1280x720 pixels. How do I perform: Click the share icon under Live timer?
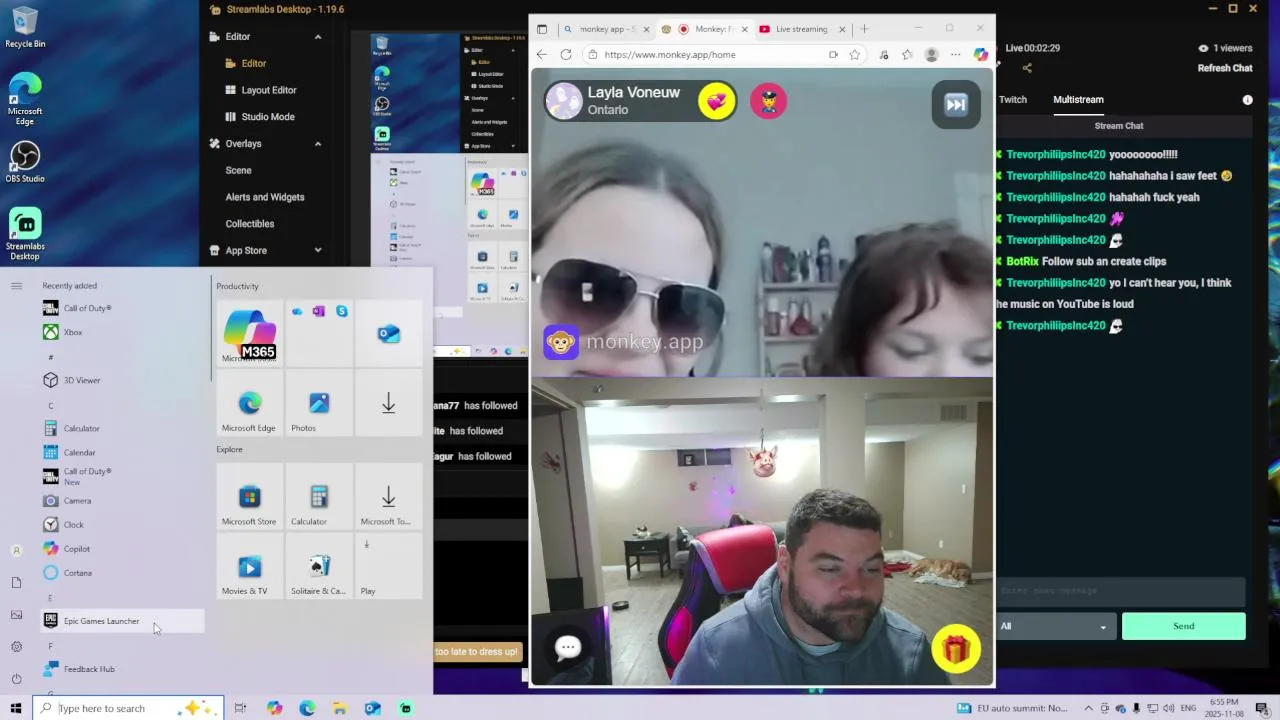[1027, 68]
